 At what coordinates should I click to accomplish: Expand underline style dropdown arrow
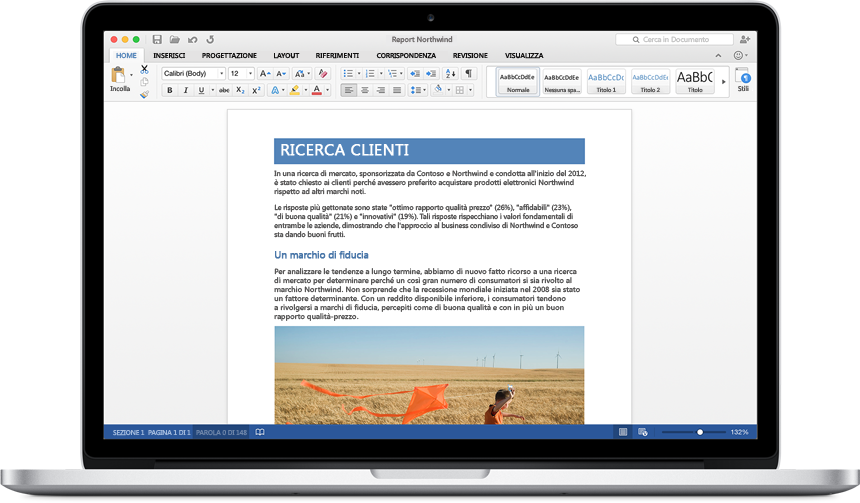pos(212,91)
